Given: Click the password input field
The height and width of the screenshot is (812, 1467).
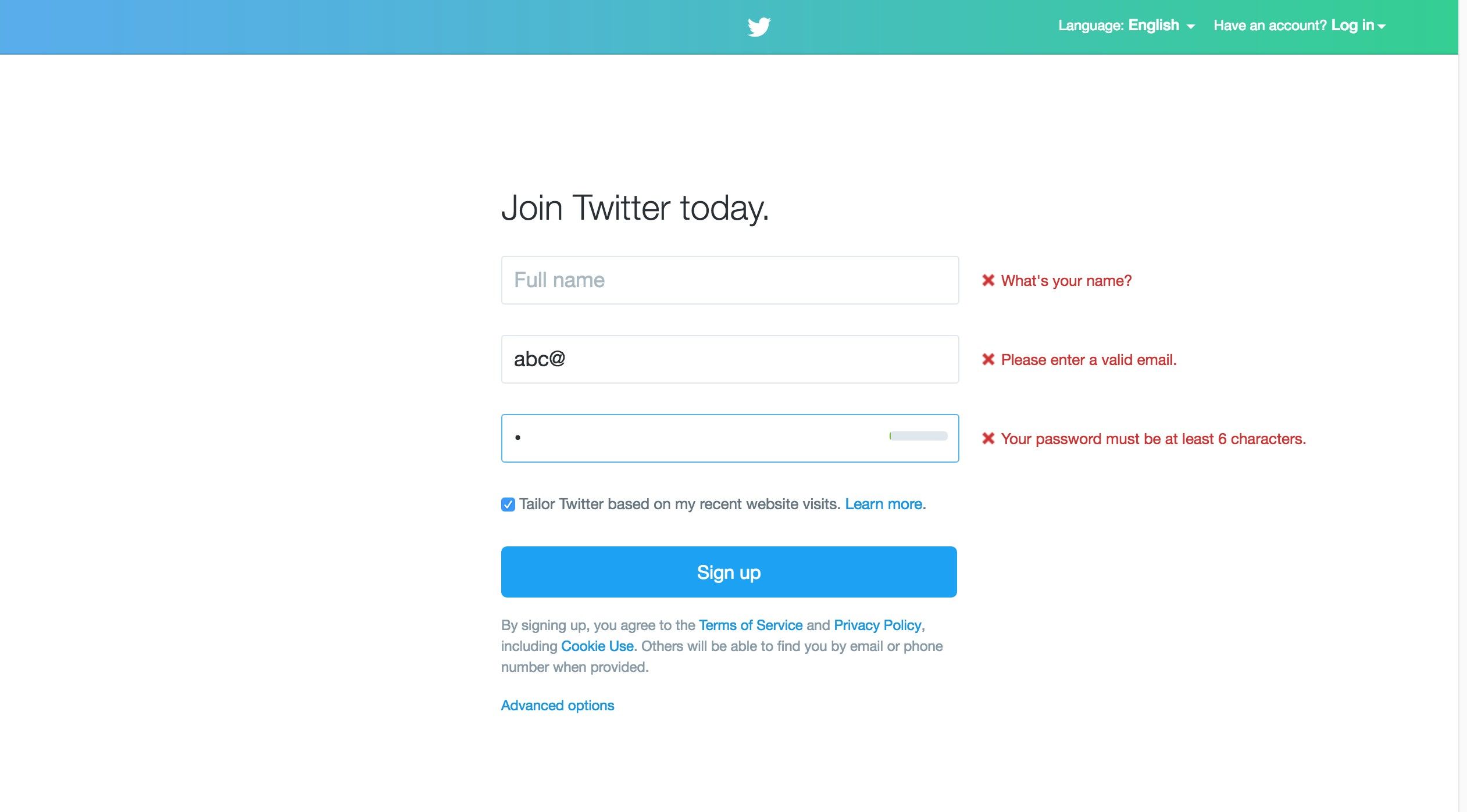Looking at the screenshot, I should pyautogui.click(x=729, y=437).
